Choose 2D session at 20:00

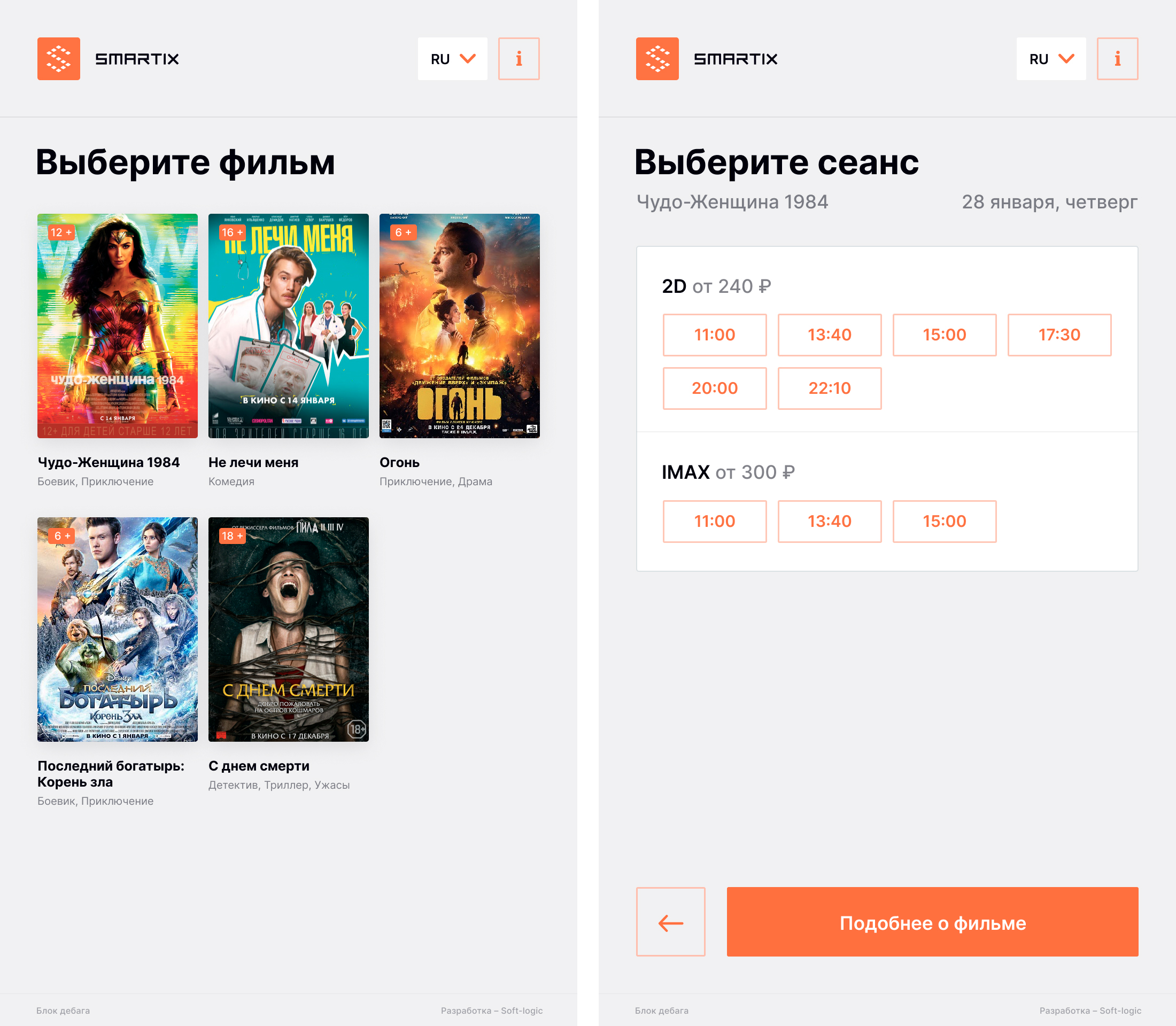(714, 388)
